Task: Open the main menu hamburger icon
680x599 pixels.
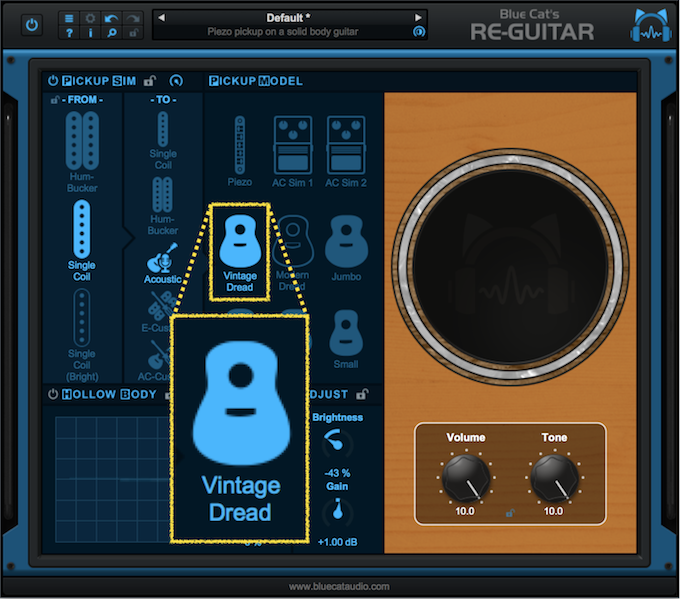Action: (x=69, y=18)
